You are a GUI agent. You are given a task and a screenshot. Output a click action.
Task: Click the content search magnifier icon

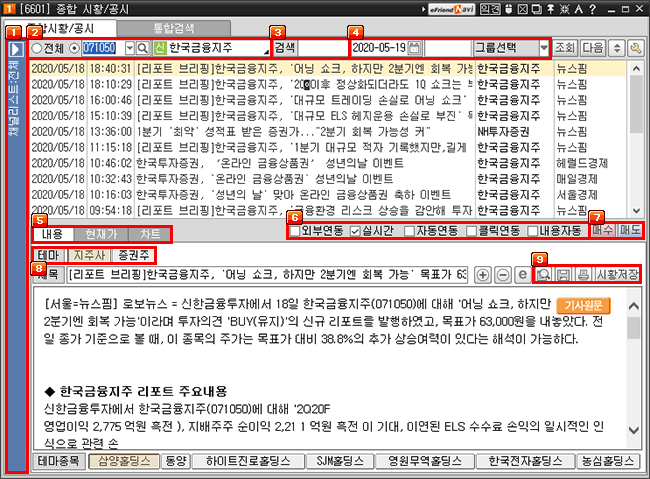pyautogui.click(x=543, y=275)
